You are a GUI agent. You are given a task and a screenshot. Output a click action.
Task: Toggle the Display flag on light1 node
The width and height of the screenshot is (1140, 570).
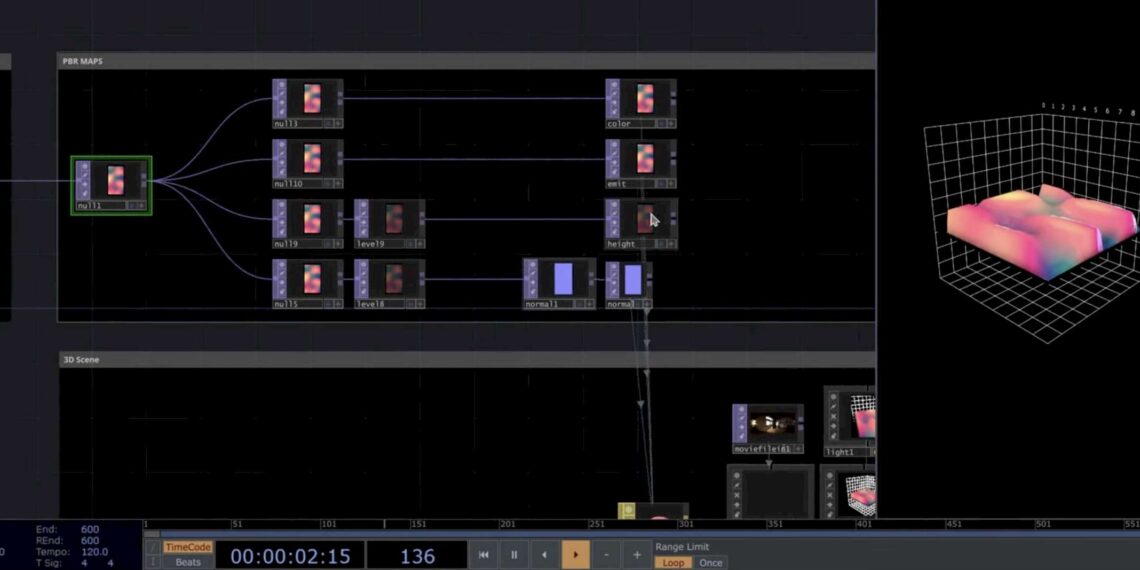pos(831,397)
